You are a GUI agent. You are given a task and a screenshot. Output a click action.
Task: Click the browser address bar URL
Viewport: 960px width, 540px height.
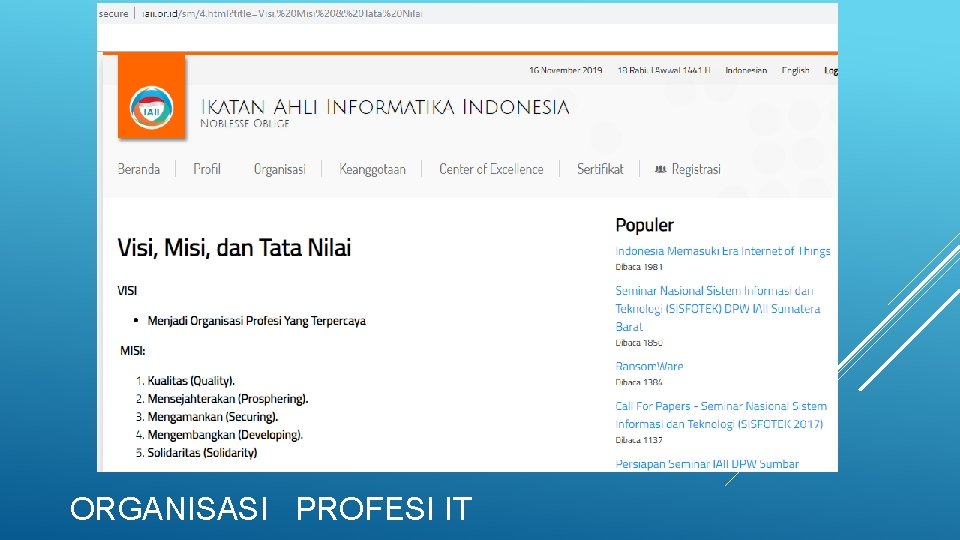282,13
